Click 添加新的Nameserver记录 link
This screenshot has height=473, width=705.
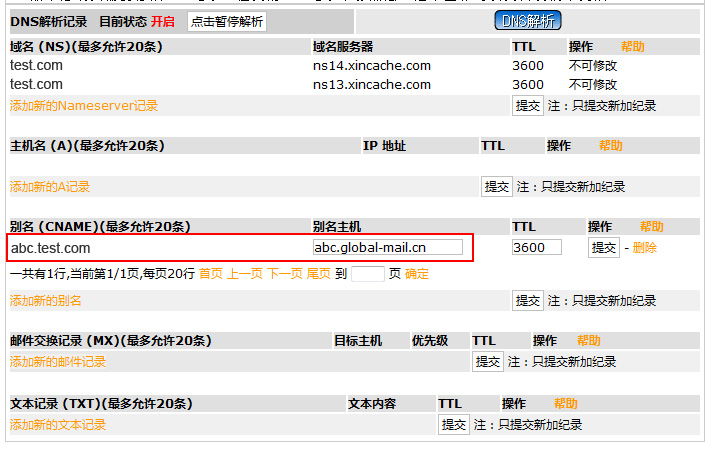coord(84,106)
